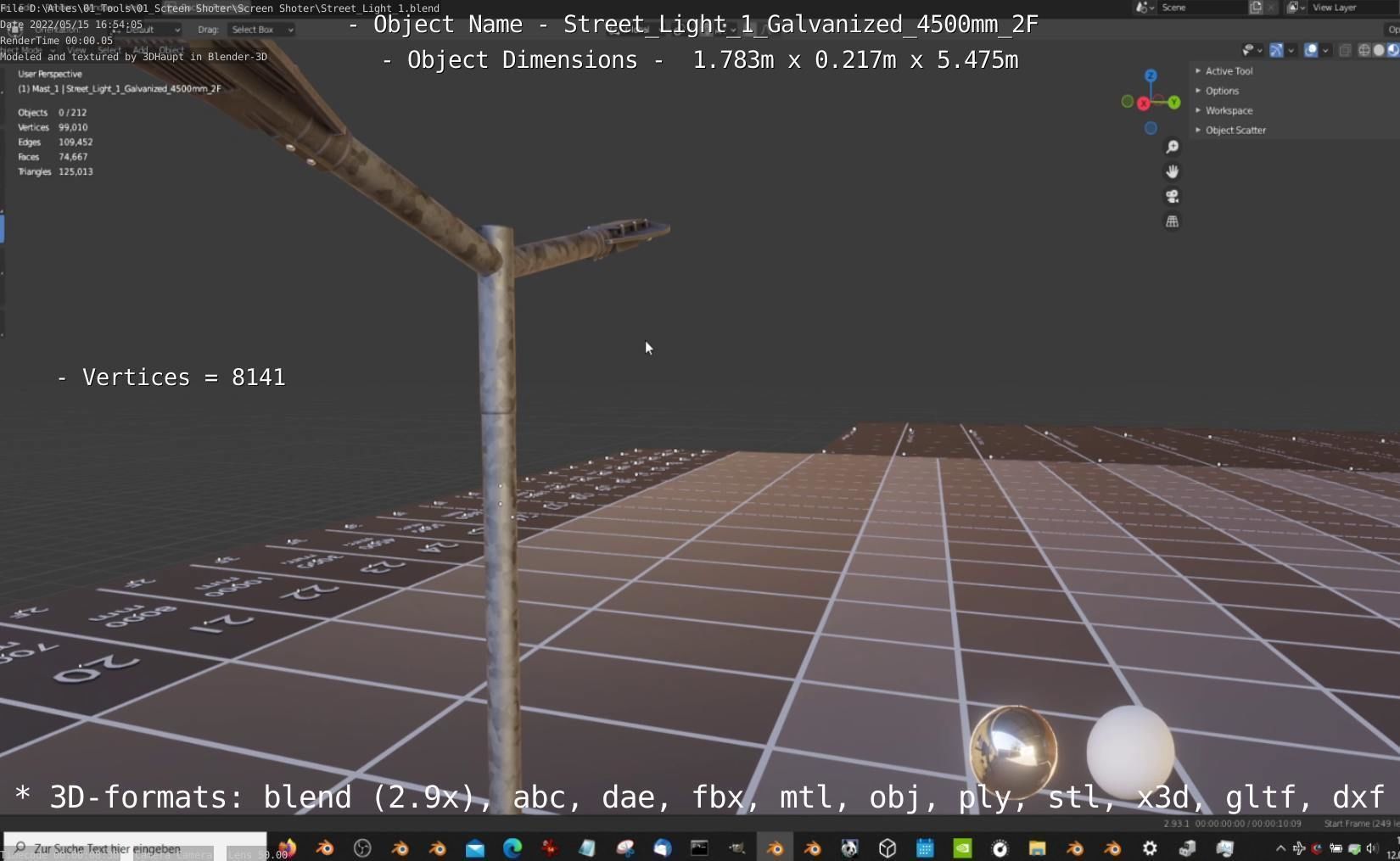This screenshot has width=1400, height=861.
Task: Click the chrome reflective sphere in viewport
Action: tap(1013, 752)
